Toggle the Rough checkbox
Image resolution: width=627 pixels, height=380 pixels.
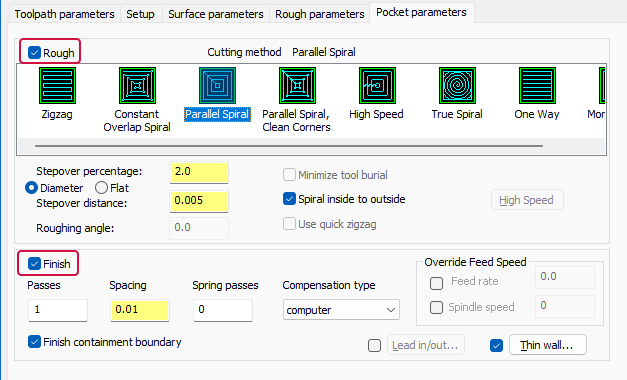tap(34, 52)
